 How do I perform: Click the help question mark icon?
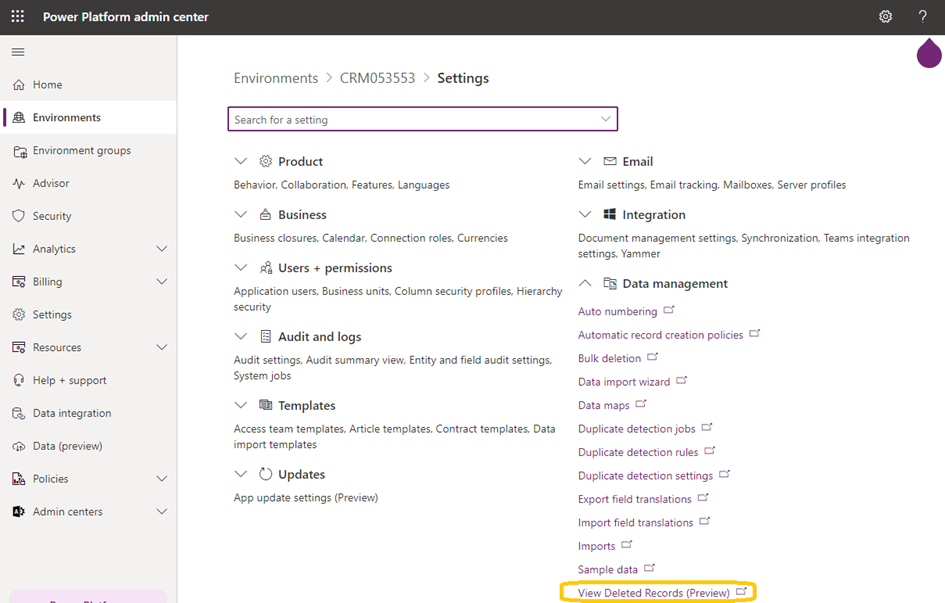922,16
